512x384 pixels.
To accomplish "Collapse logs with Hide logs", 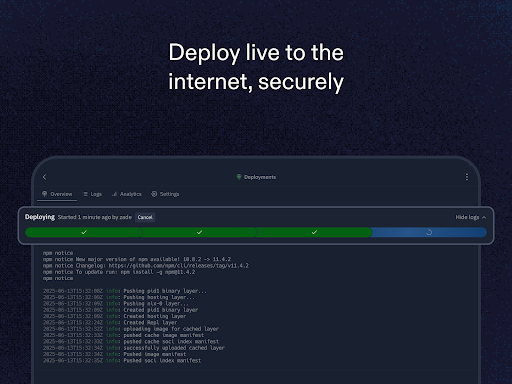I will pos(471,217).
